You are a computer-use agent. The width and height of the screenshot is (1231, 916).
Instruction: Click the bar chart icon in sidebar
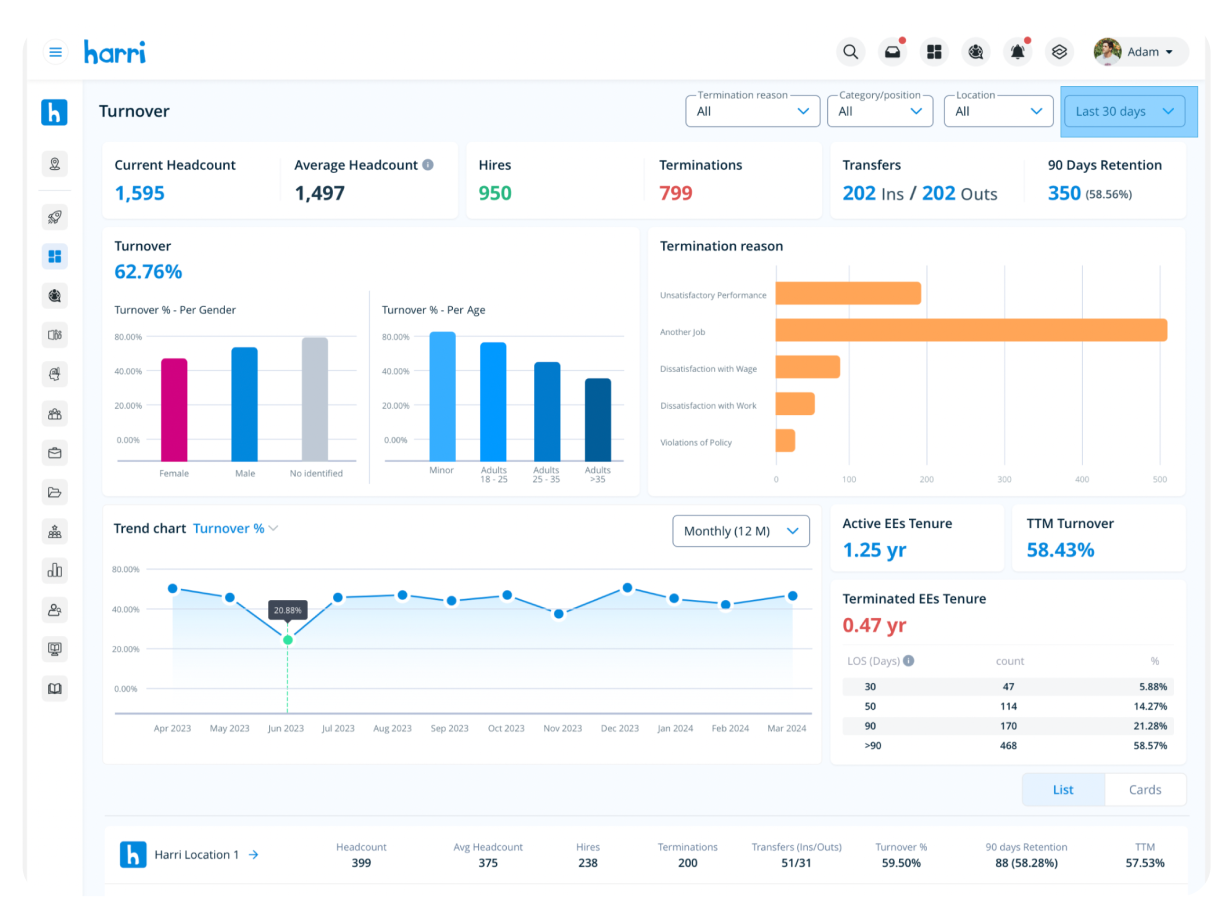pos(55,570)
